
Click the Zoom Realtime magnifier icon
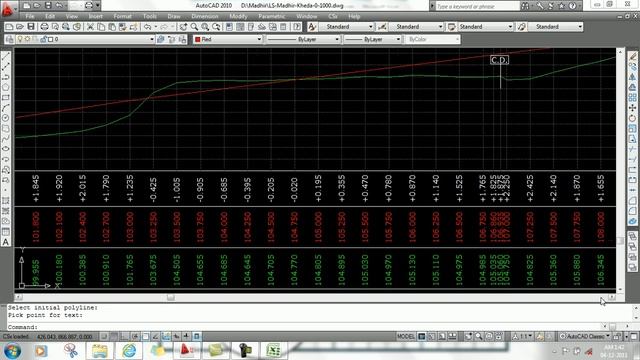tap(194, 27)
